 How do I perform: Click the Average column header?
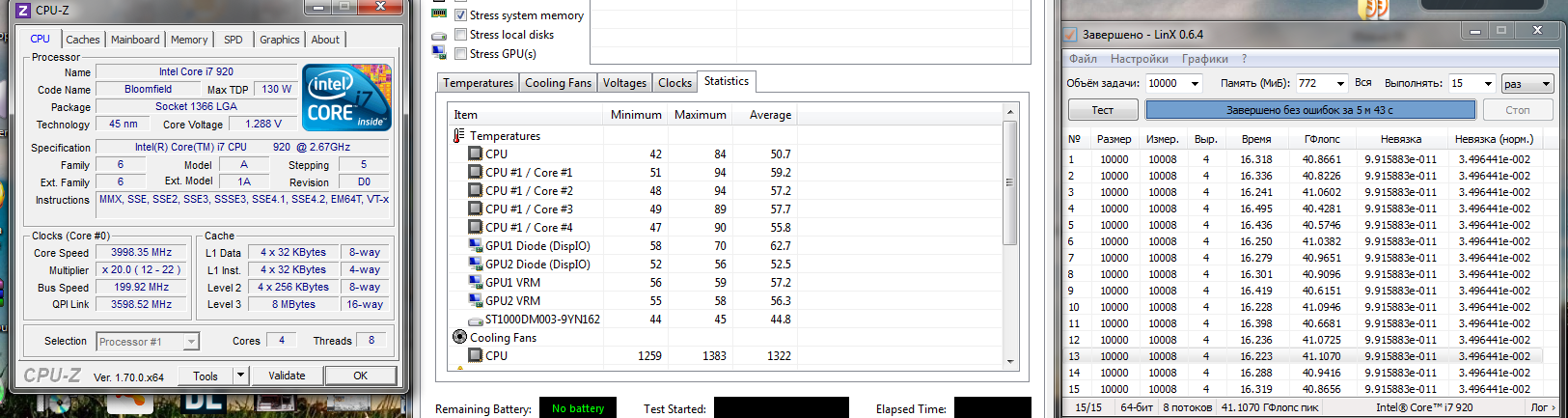pyautogui.click(x=770, y=115)
